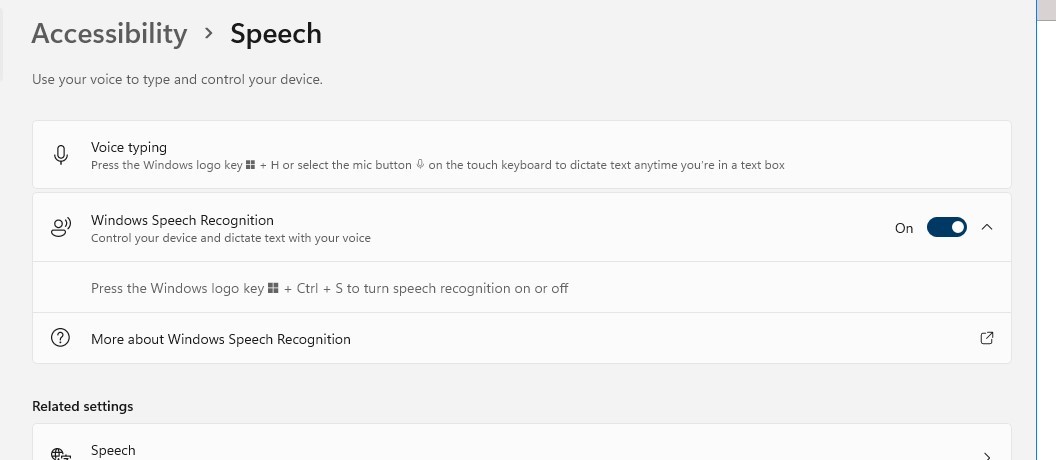Click Windows logo glyph in Ctrl + S shortcut line
Image resolution: width=1056 pixels, height=460 pixels.
(273, 288)
